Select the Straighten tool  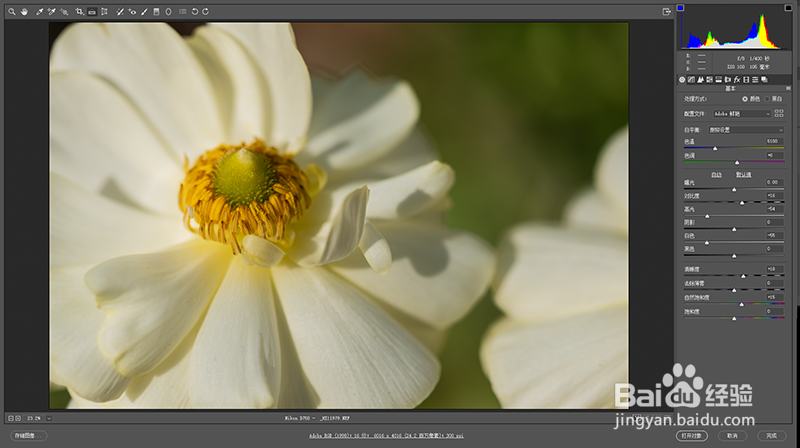click(x=92, y=12)
